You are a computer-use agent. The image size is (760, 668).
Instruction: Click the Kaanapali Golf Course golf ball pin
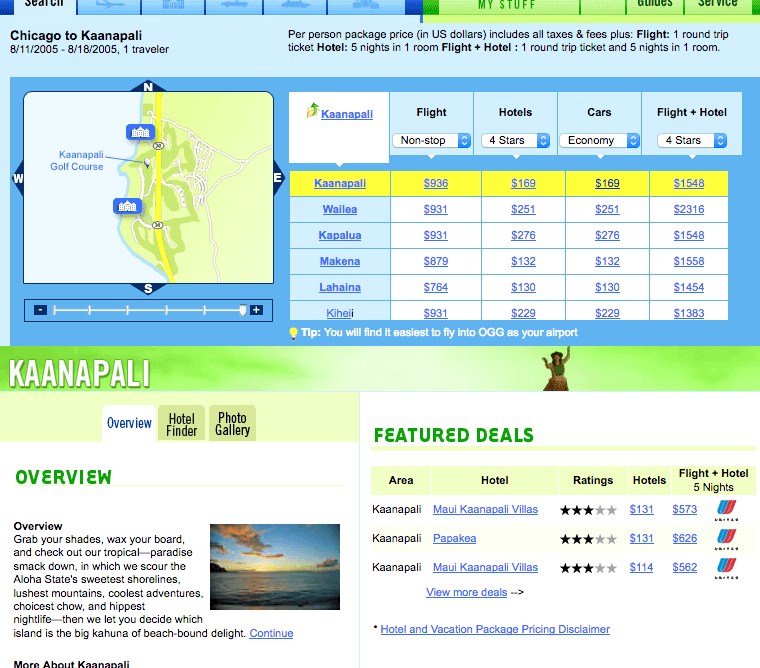coord(147,162)
